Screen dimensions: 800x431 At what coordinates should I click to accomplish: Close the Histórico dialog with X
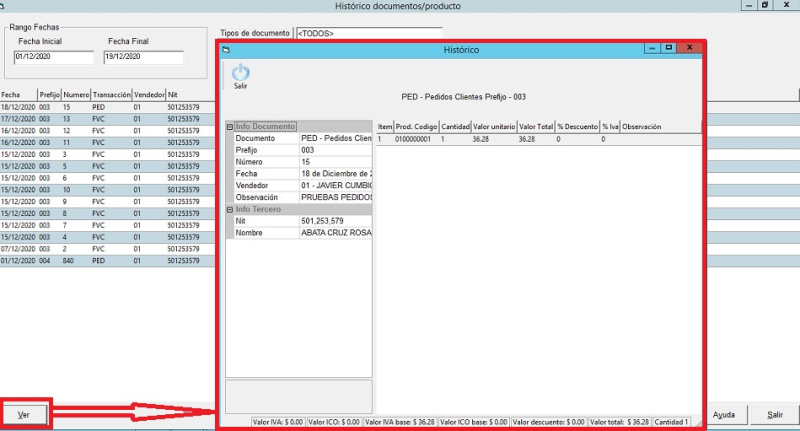coord(688,48)
